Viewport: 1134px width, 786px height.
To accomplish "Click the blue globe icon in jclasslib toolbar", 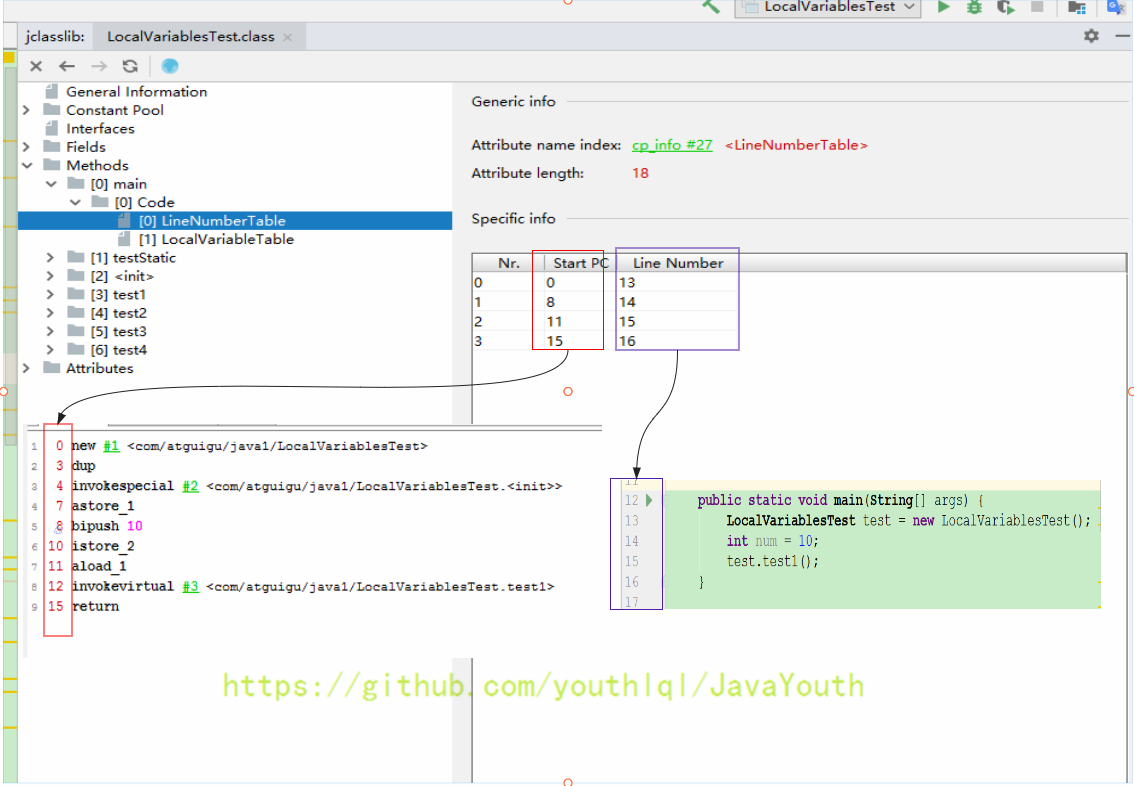I will point(169,66).
